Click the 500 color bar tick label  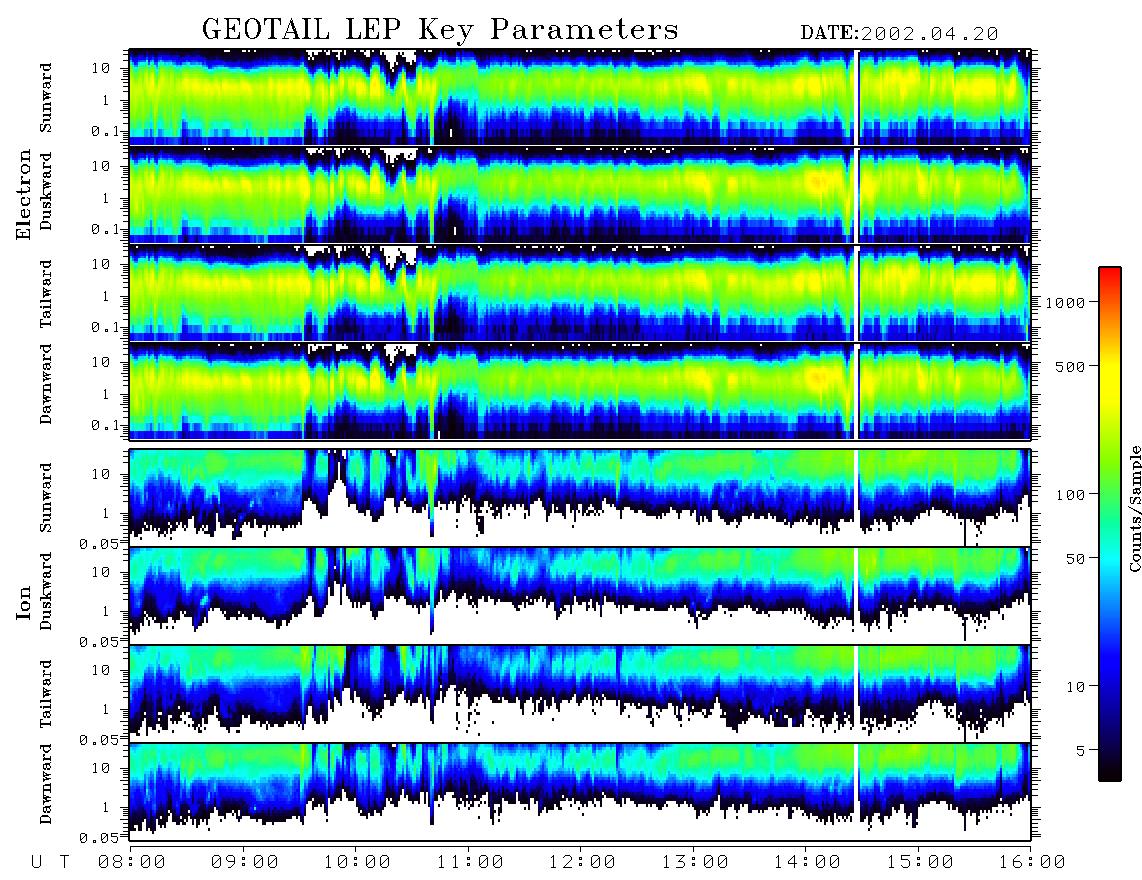click(x=1070, y=366)
